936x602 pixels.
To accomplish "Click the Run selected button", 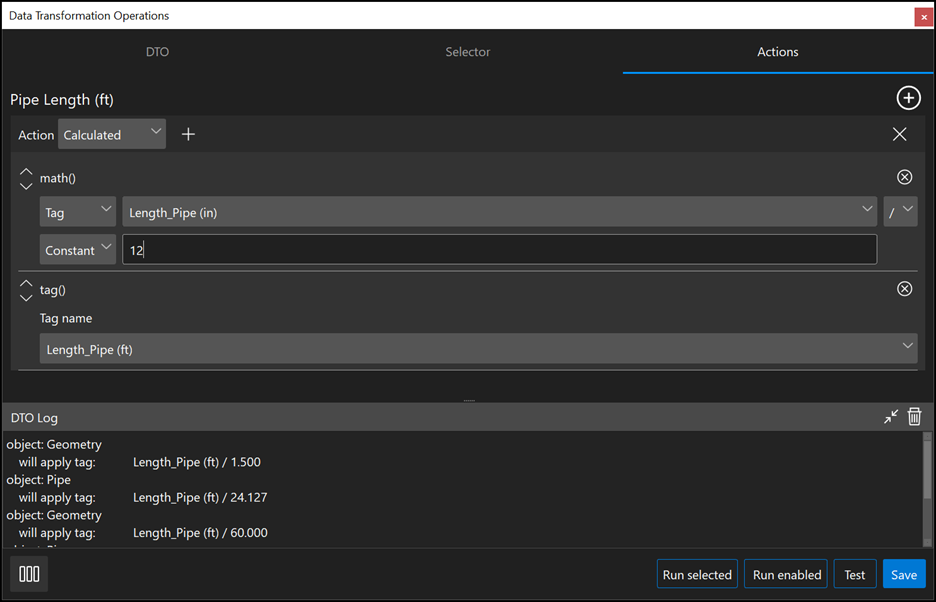I will point(697,574).
